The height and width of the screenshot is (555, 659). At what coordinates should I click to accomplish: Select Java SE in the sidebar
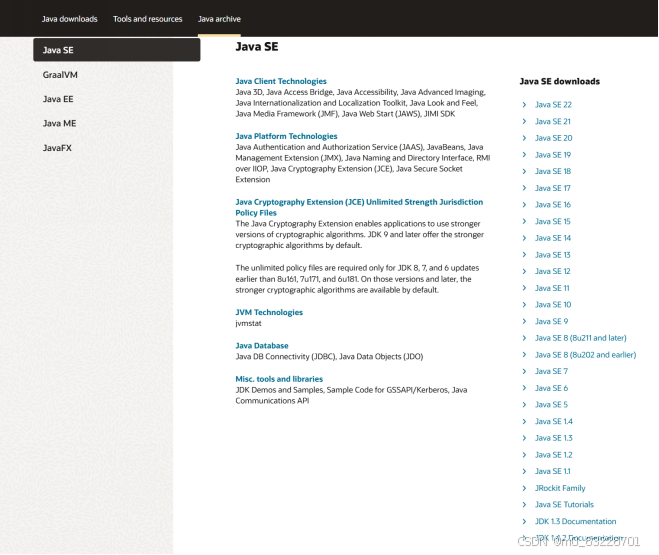[x=117, y=50]
